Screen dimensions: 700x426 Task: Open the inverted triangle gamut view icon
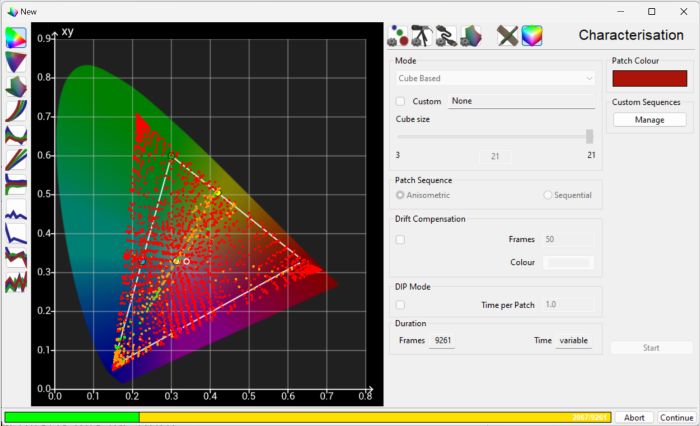pos(16,62)
